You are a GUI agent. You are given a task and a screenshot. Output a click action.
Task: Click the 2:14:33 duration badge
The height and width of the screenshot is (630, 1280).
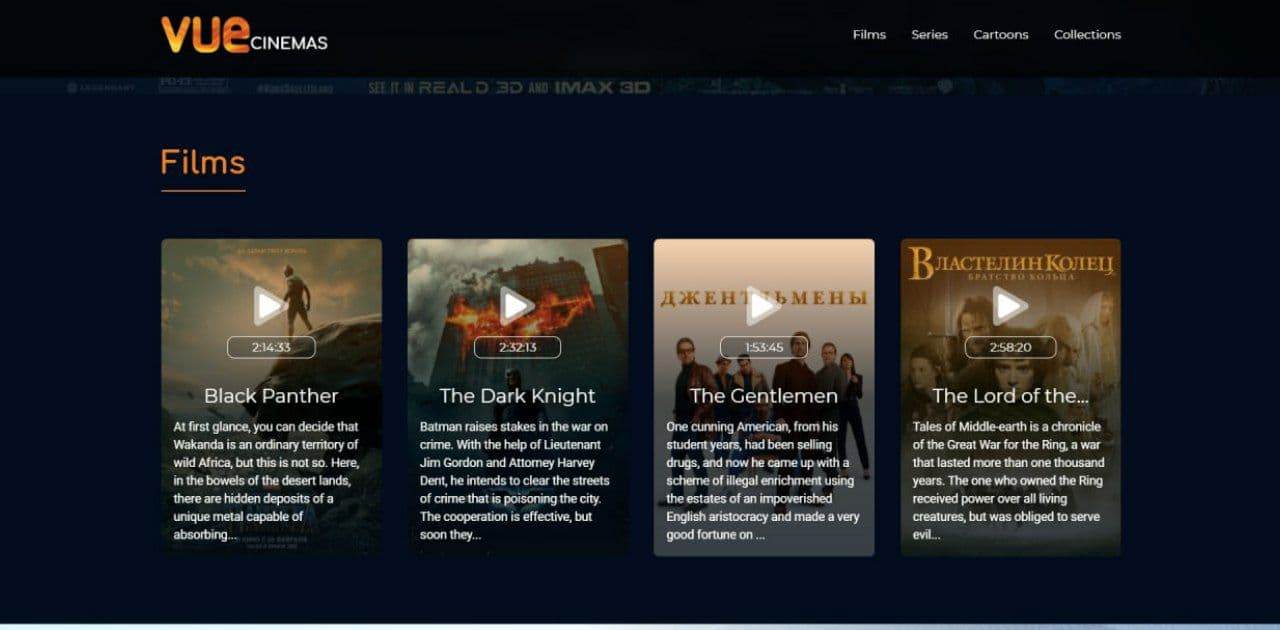(271, 347)
